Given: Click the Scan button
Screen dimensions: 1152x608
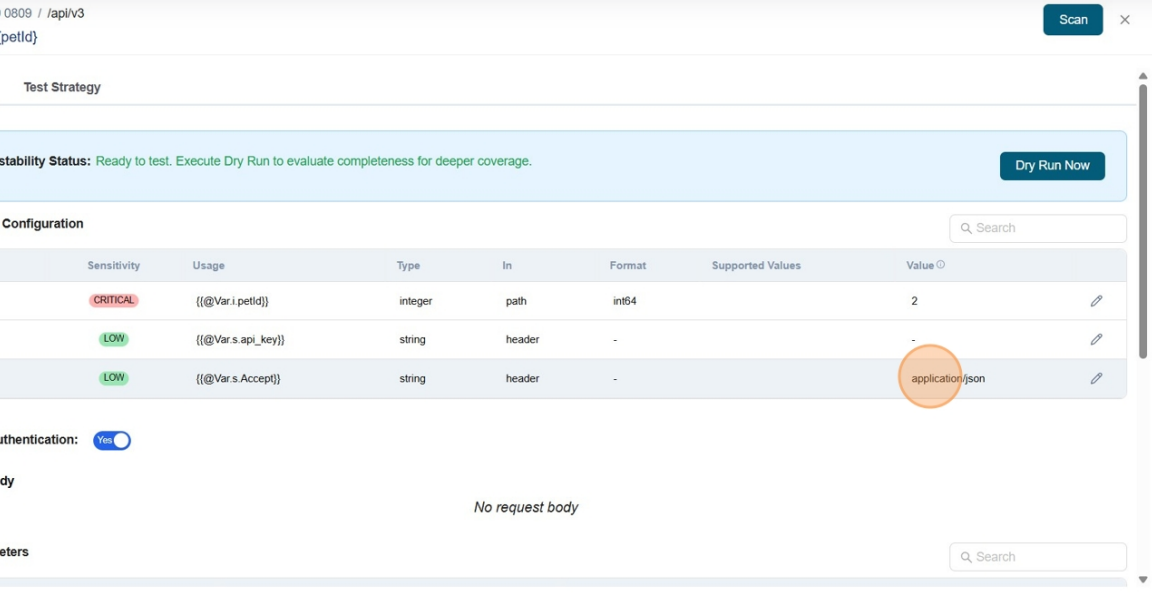Looking at the screenshot, I should coord(1072,19).
